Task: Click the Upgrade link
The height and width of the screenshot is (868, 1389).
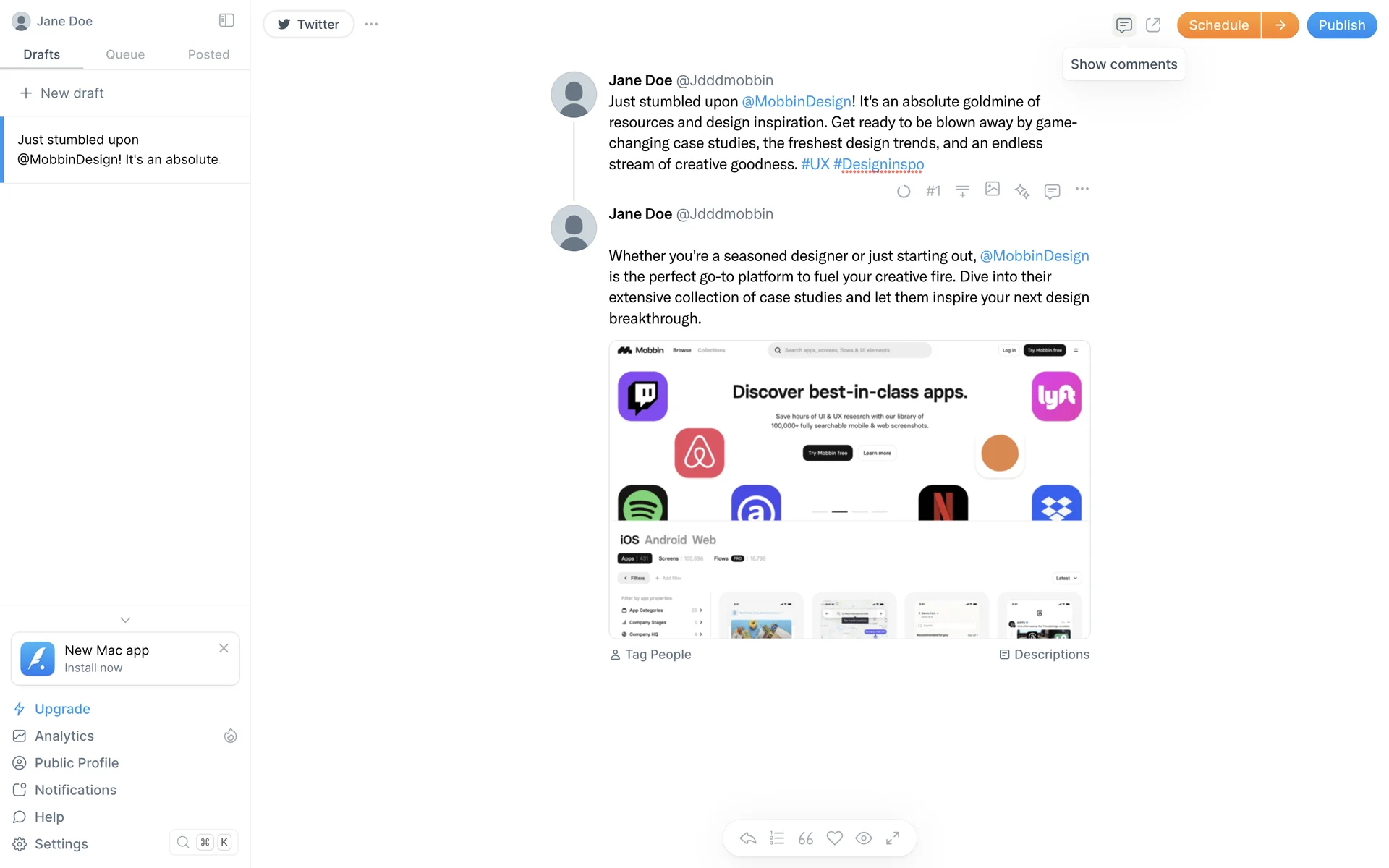Action: pyautogui.click(x=62, y=709)
